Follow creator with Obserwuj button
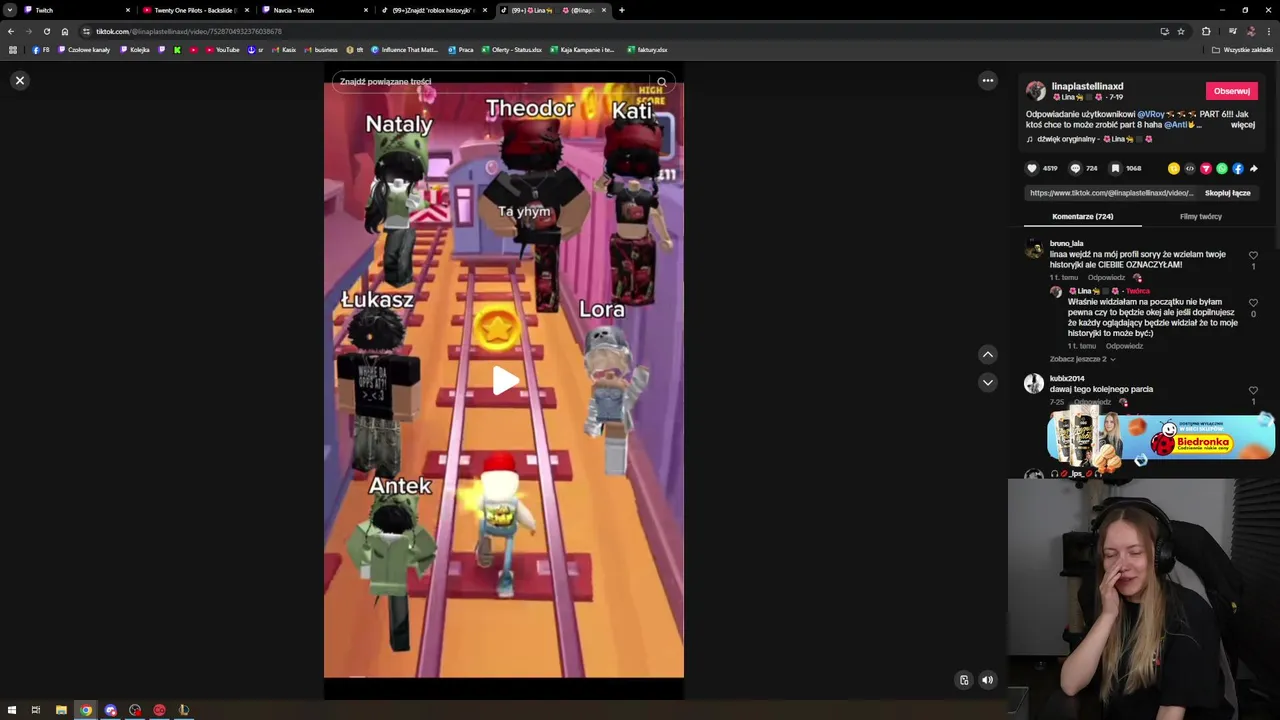Screen dimensions: 1280x720 coord(1231,91)
